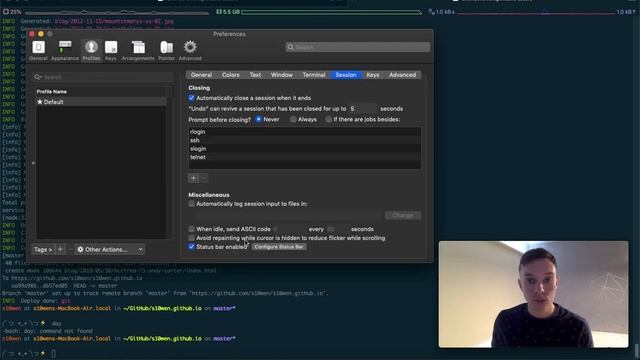Switch to the Advanced profile tab
The image size is (640, 360).
(x=402, y=75)
